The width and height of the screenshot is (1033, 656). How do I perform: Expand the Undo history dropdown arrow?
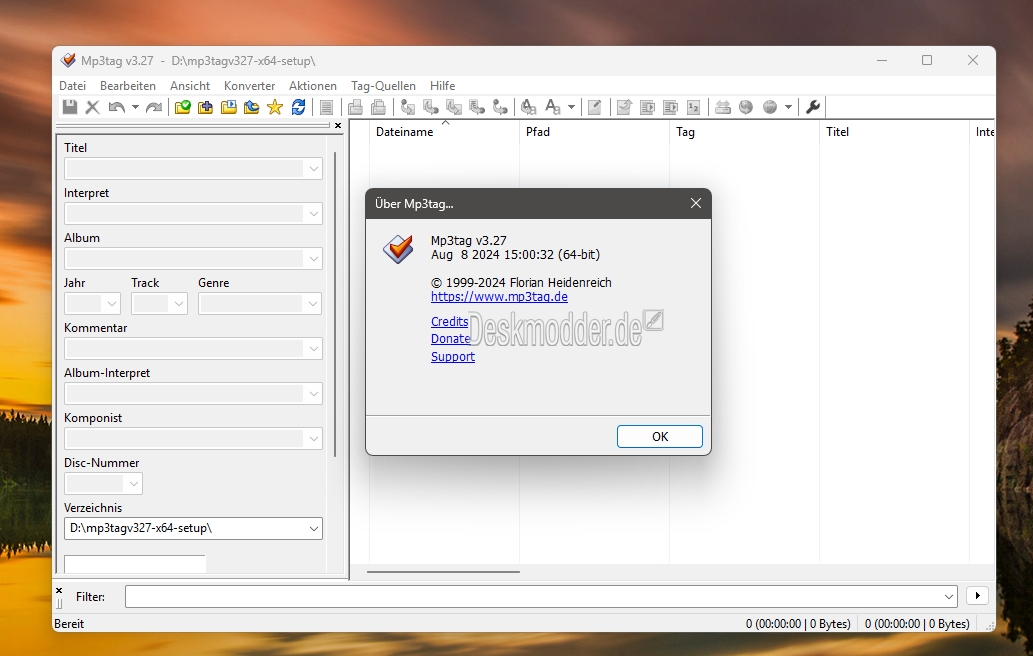(x=135, y=107)
